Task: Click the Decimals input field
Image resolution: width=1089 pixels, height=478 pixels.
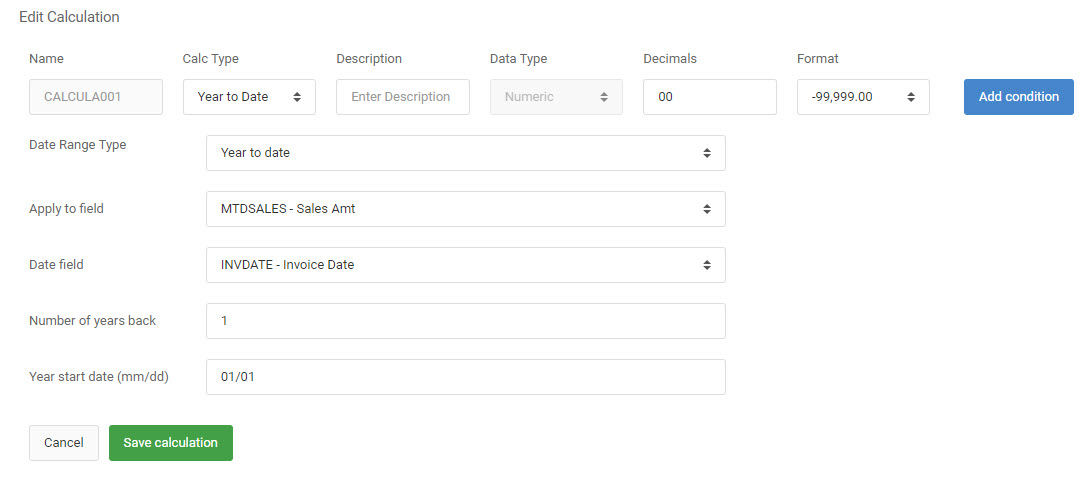Action: 710,97
